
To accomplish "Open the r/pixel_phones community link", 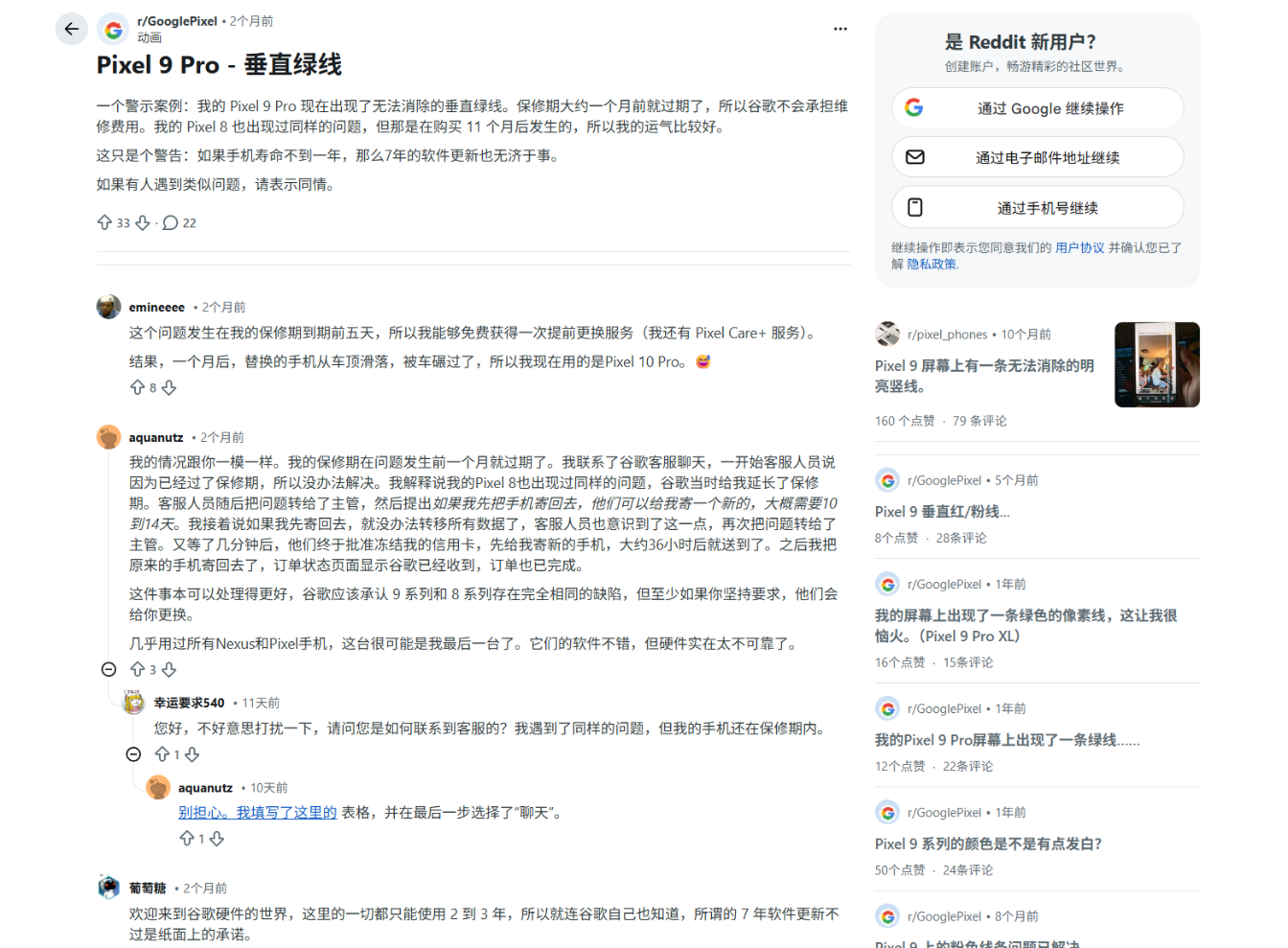I will tap(948, 334).
